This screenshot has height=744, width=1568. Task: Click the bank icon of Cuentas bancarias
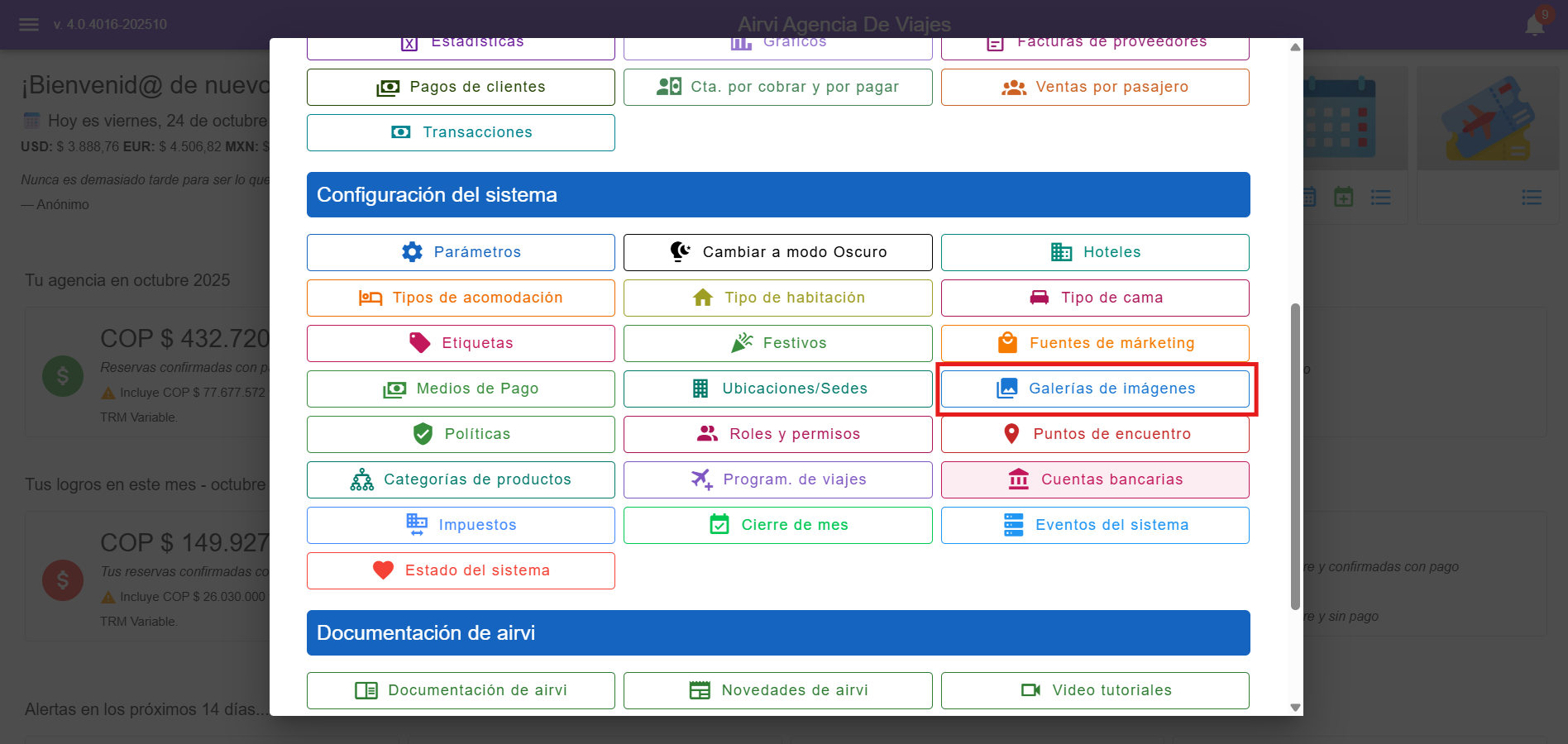(x=1019, y=479)
